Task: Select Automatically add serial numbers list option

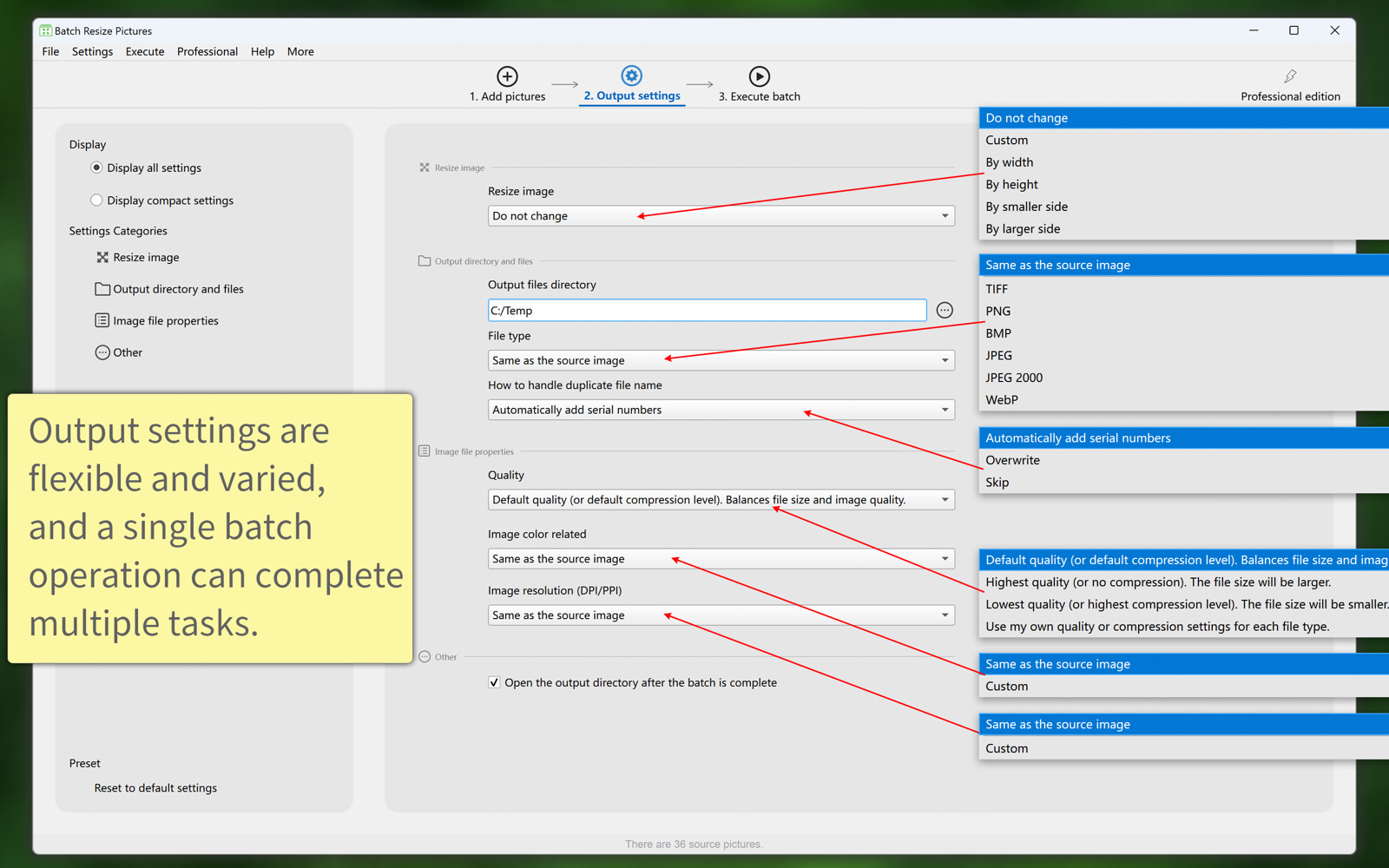Action: (1184, 438)
